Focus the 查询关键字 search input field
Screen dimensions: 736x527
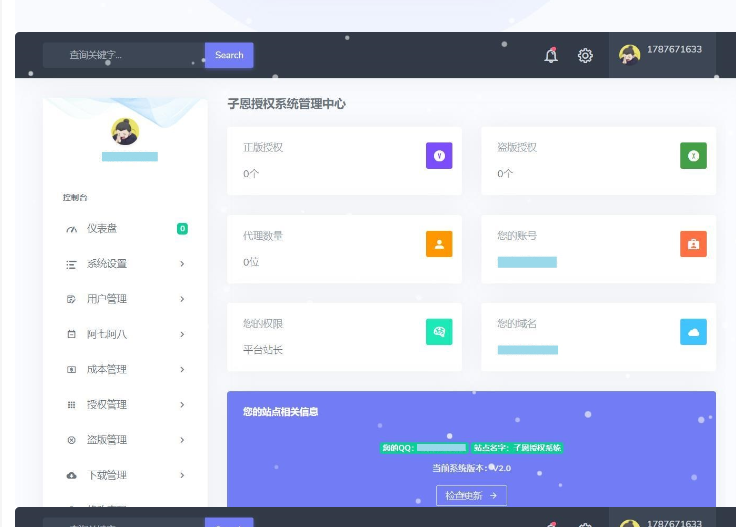(x=124, y=55)
